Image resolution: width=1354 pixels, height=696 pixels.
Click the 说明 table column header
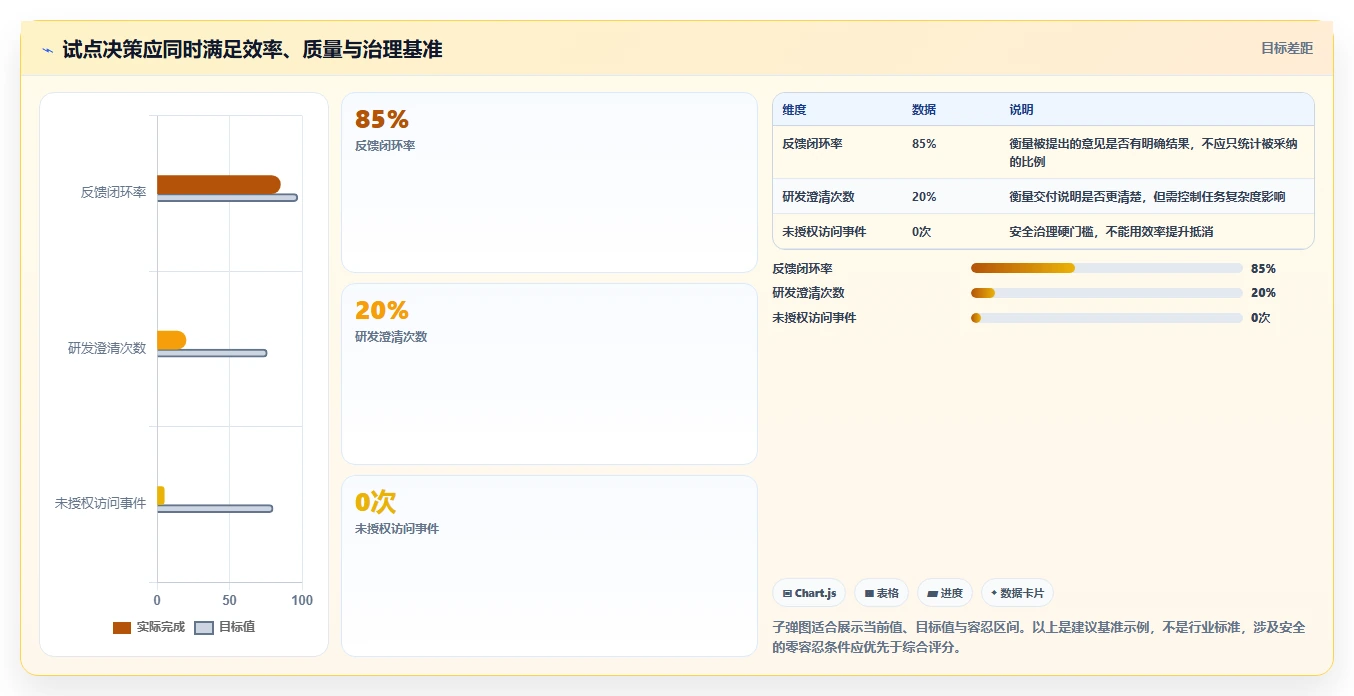[1021, 110]
